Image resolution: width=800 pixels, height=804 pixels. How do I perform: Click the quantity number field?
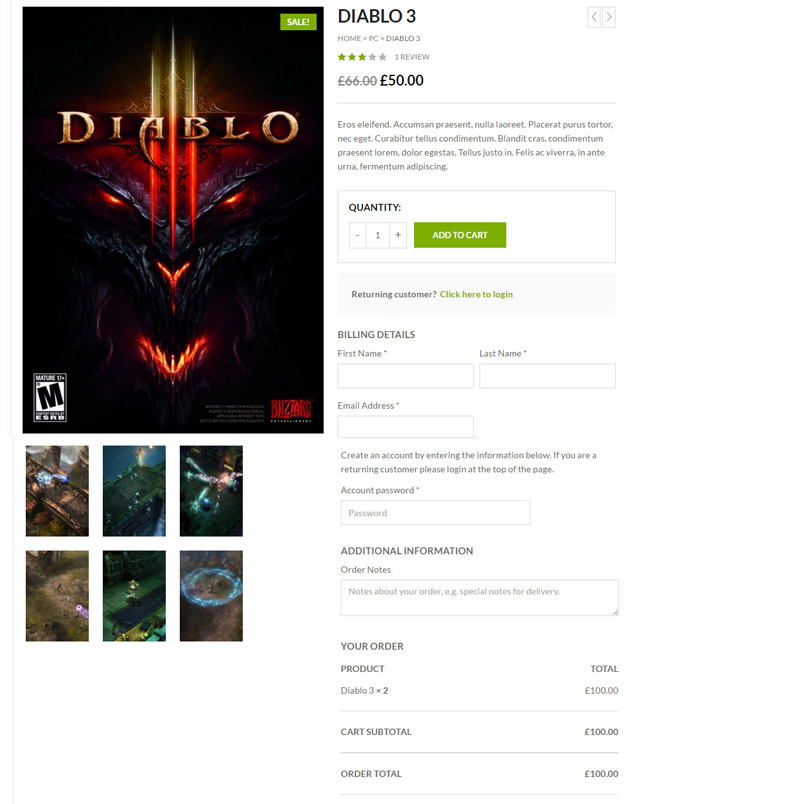[378, 235]
